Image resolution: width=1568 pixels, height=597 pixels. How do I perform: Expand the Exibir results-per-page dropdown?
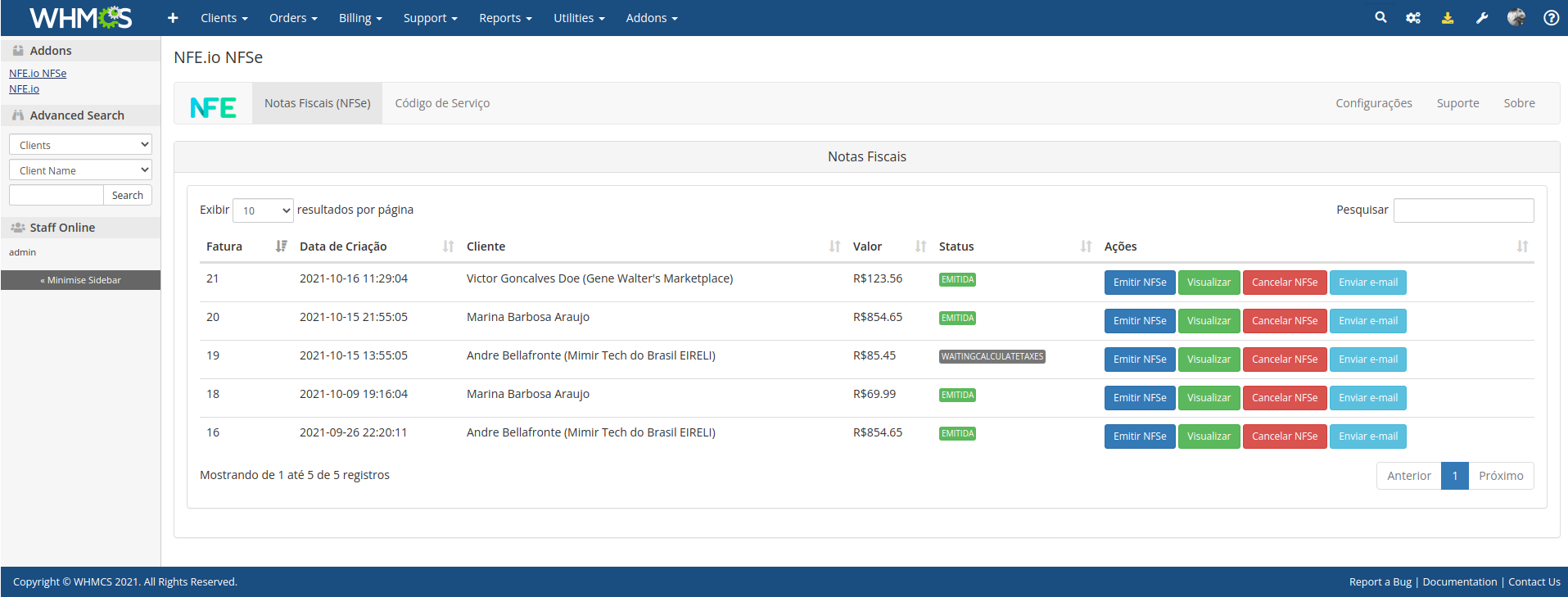(x=263, y=210)
